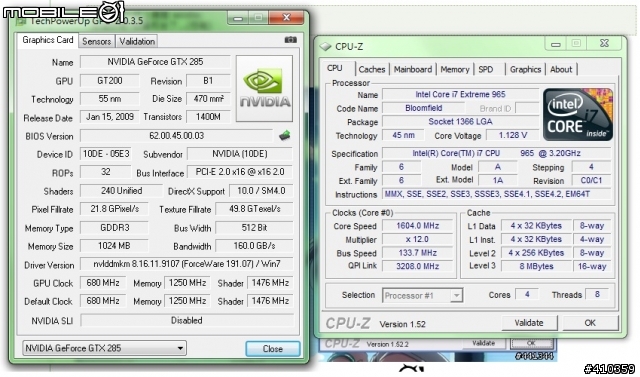Viewport: 640px width, 377px height.
Task: Click the CPU-Z title bar icon
Action: [325, 47]
